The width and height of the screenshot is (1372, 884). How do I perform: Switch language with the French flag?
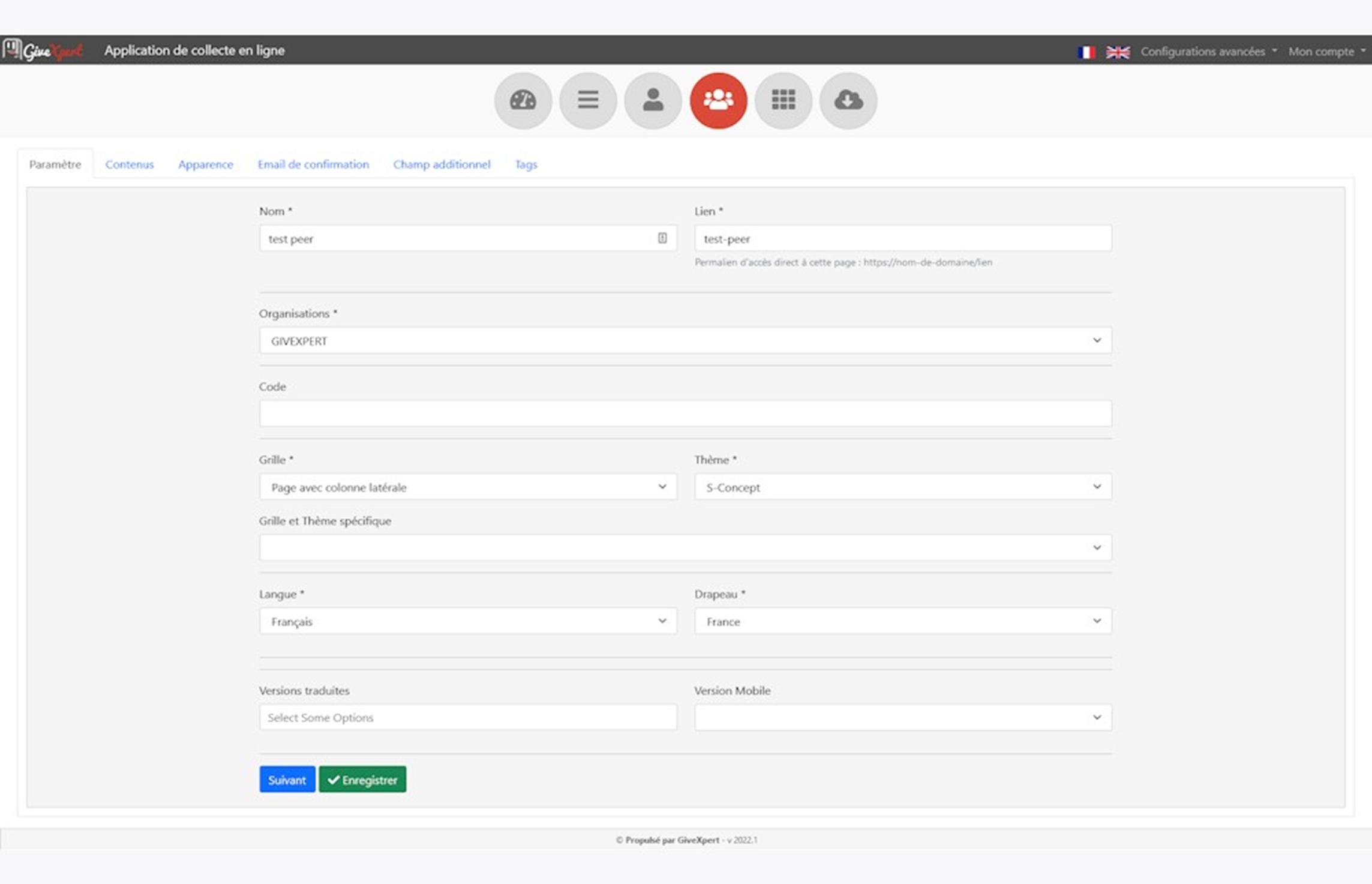(1086, 52)
